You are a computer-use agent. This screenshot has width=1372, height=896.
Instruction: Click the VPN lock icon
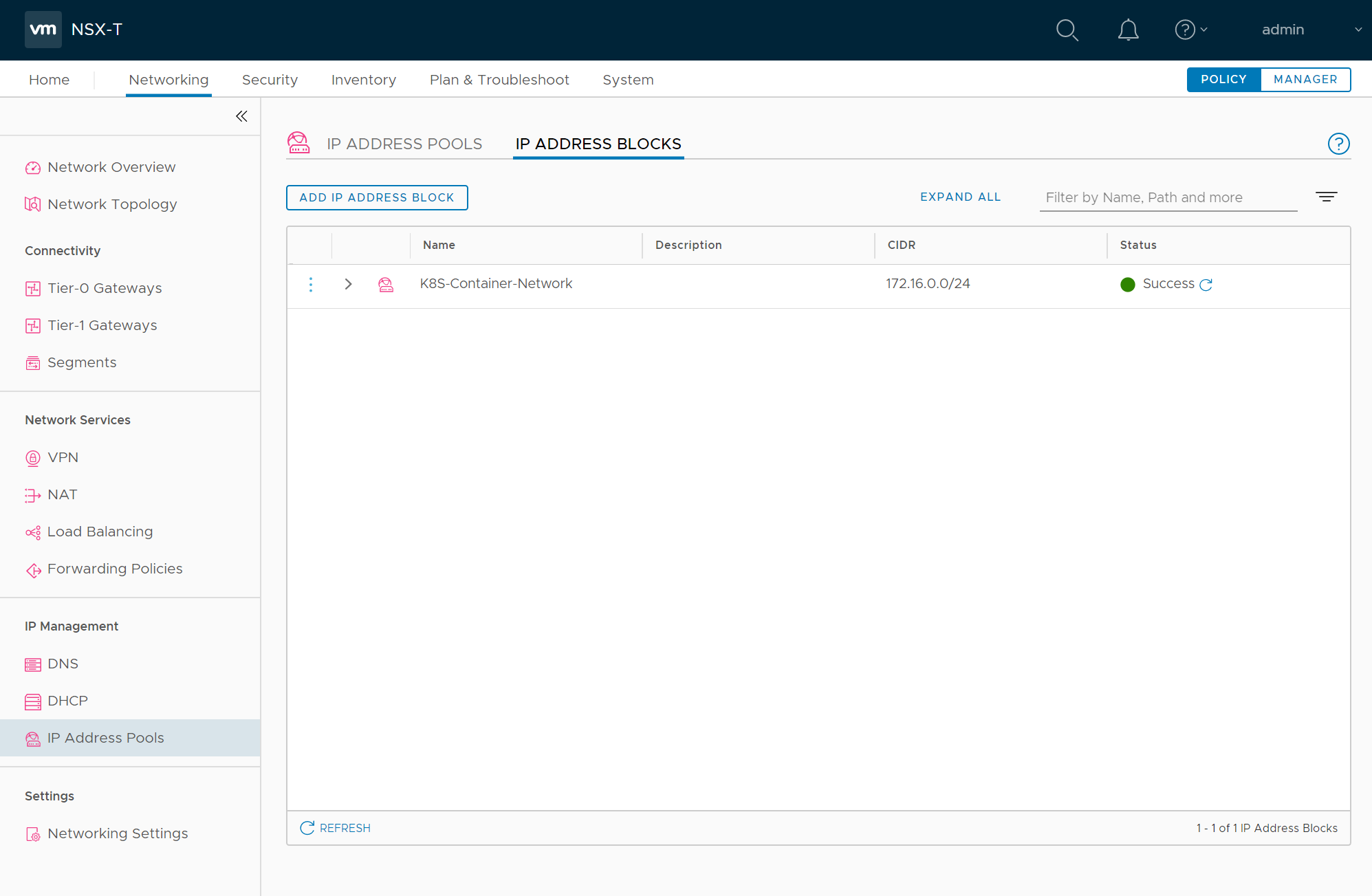point(33,458)
